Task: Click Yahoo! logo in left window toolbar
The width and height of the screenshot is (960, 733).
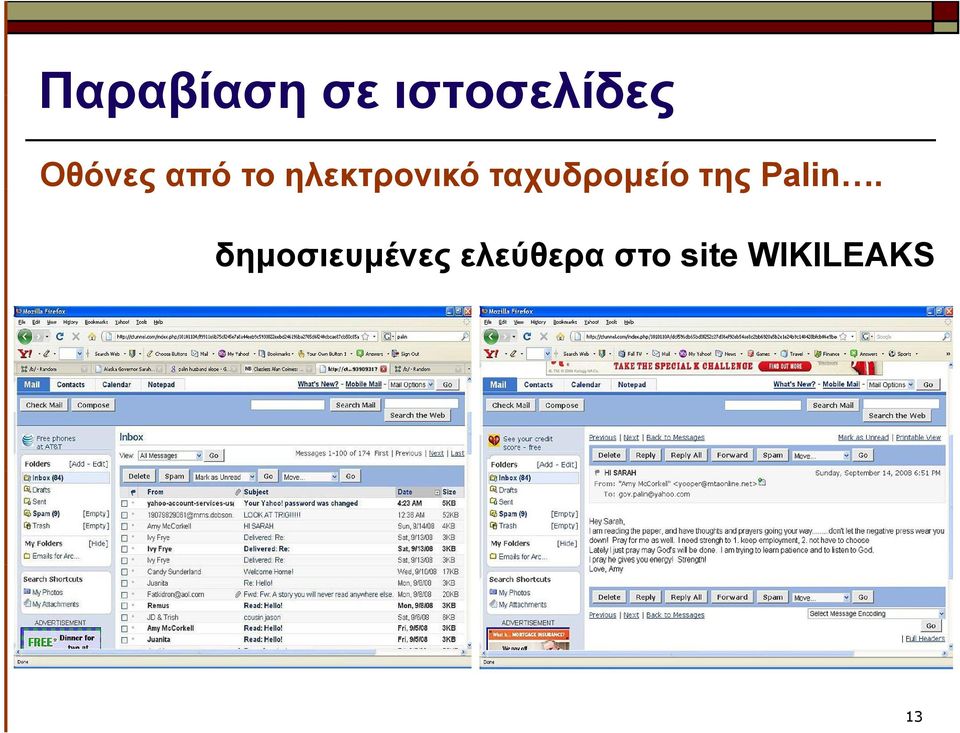Action: tap(25, 353)
